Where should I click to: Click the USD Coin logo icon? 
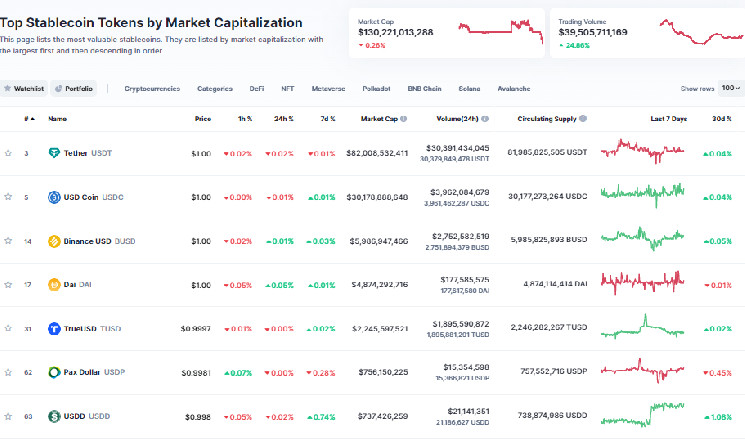[54, 197]
